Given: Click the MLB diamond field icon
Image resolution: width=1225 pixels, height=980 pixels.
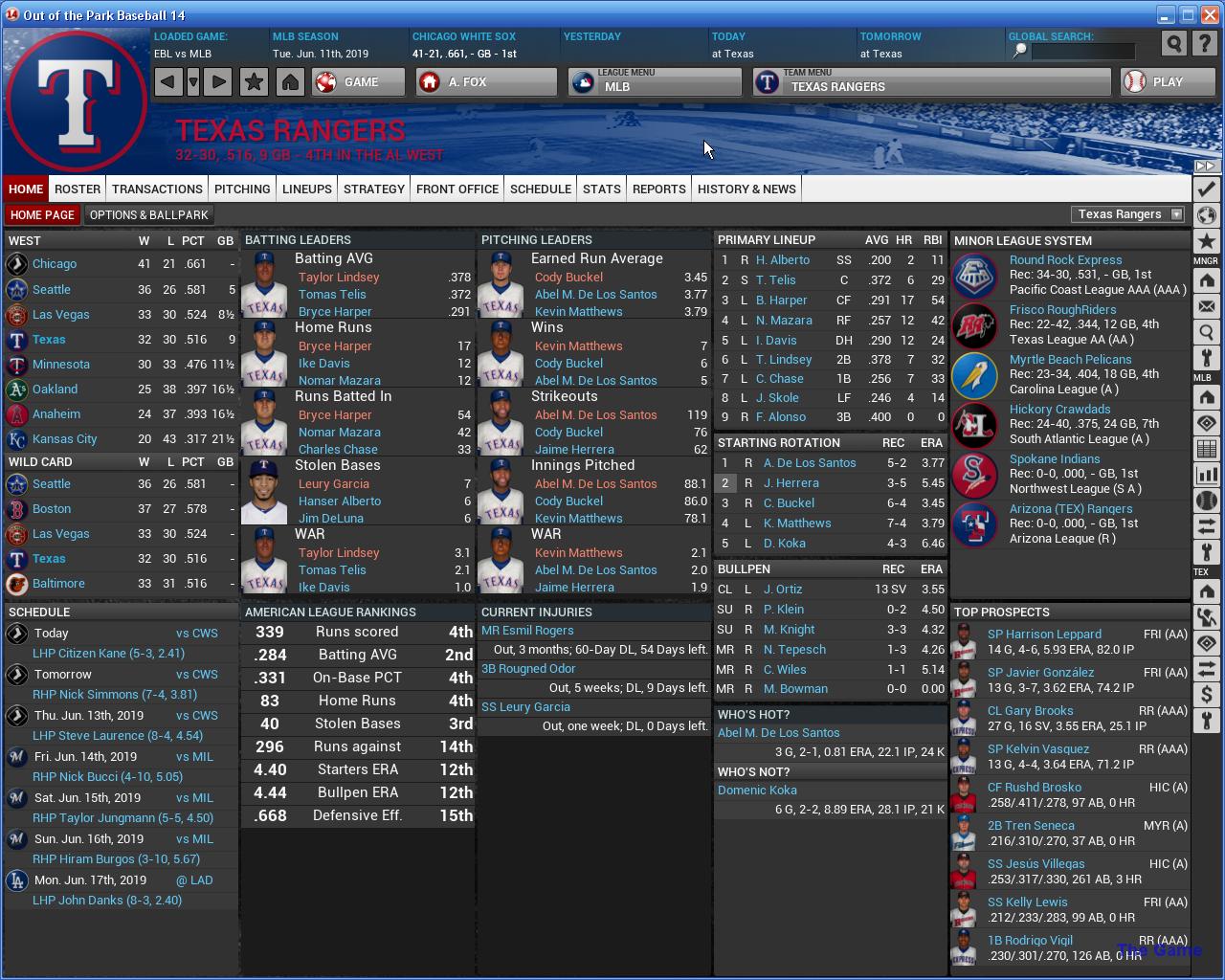Looking at the screenshot, I should coord(1206,422).
